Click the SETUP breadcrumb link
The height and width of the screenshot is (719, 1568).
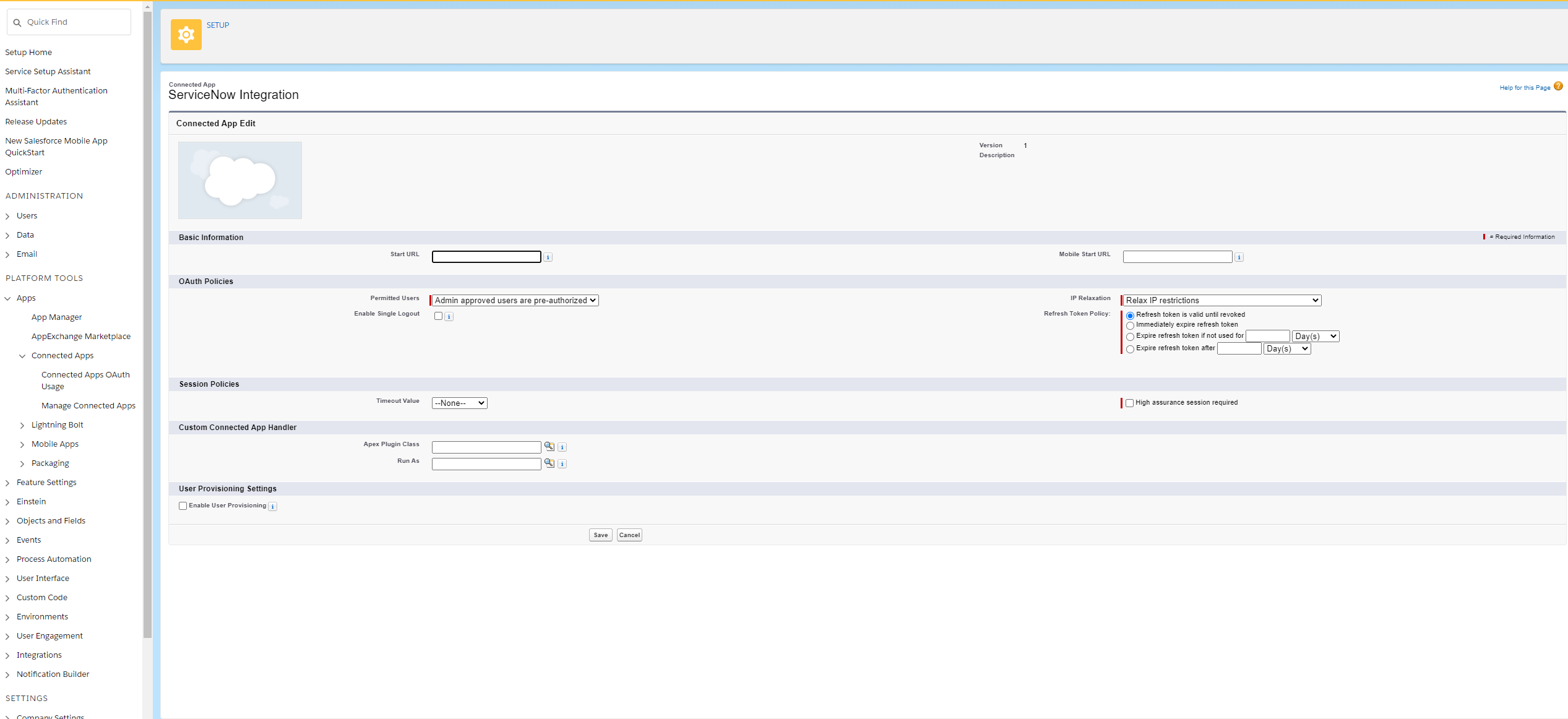point(218,25)
